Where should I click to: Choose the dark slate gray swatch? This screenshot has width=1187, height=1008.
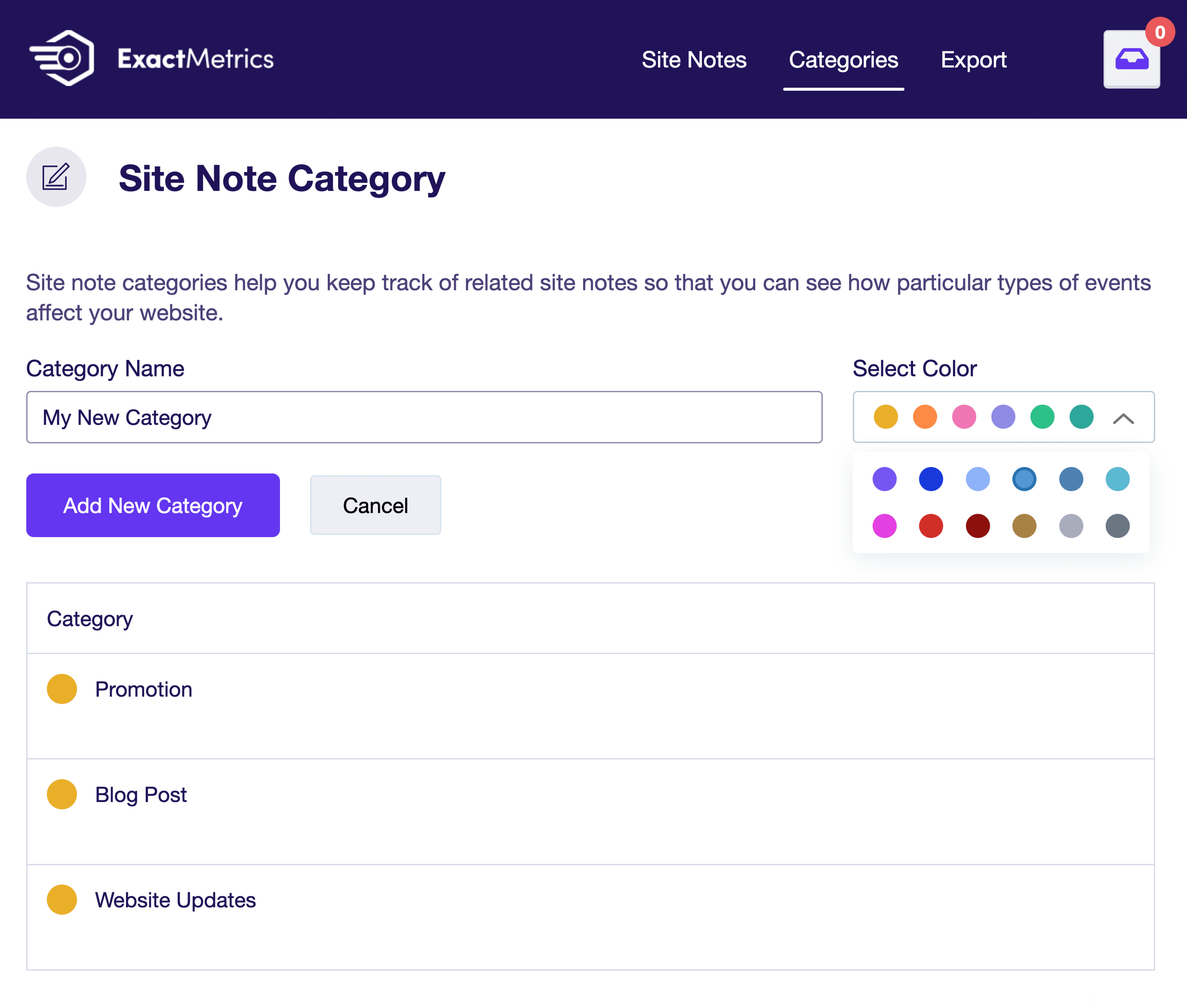click(1117, 526)
